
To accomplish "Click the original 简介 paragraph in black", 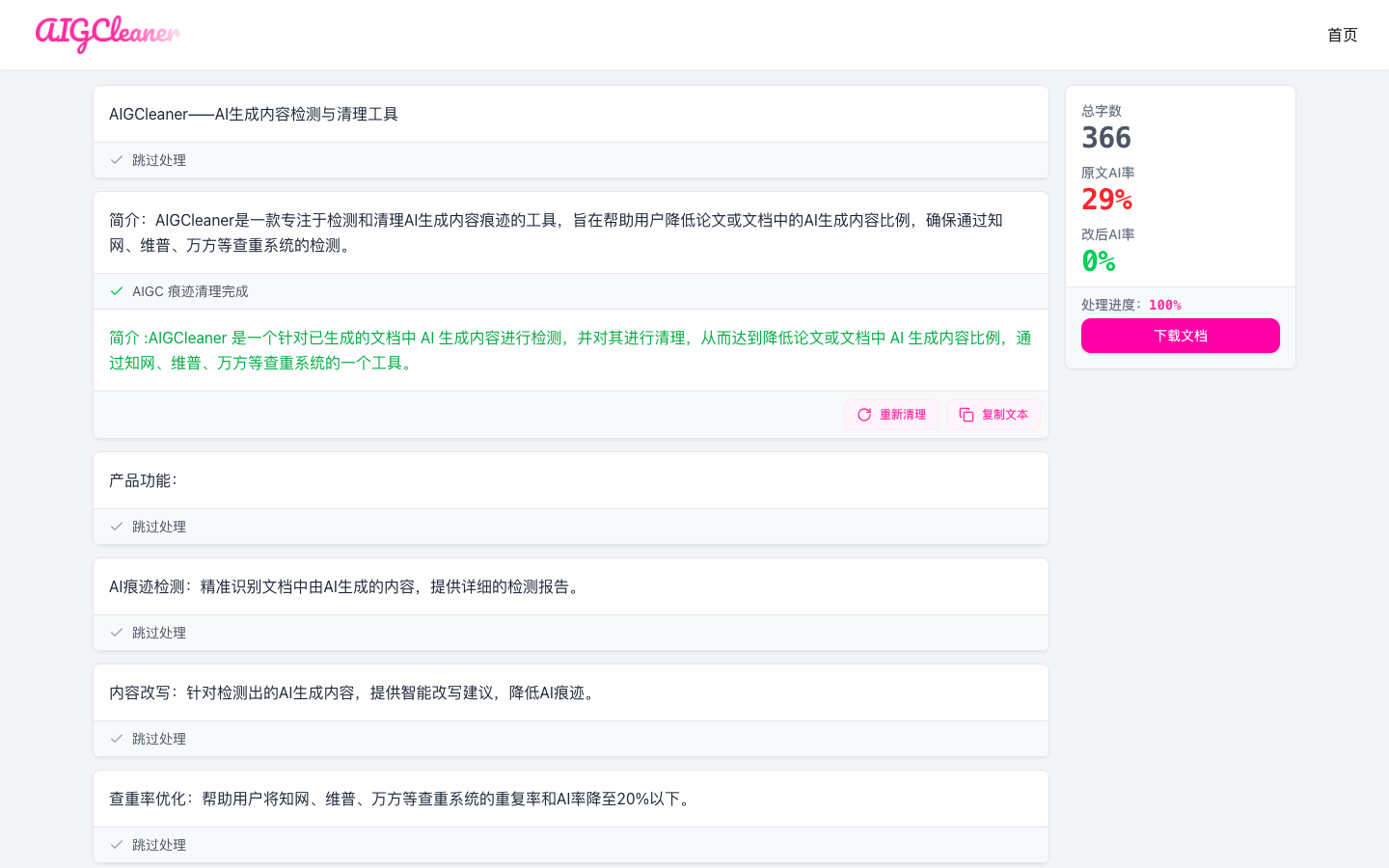I will 557,232.
